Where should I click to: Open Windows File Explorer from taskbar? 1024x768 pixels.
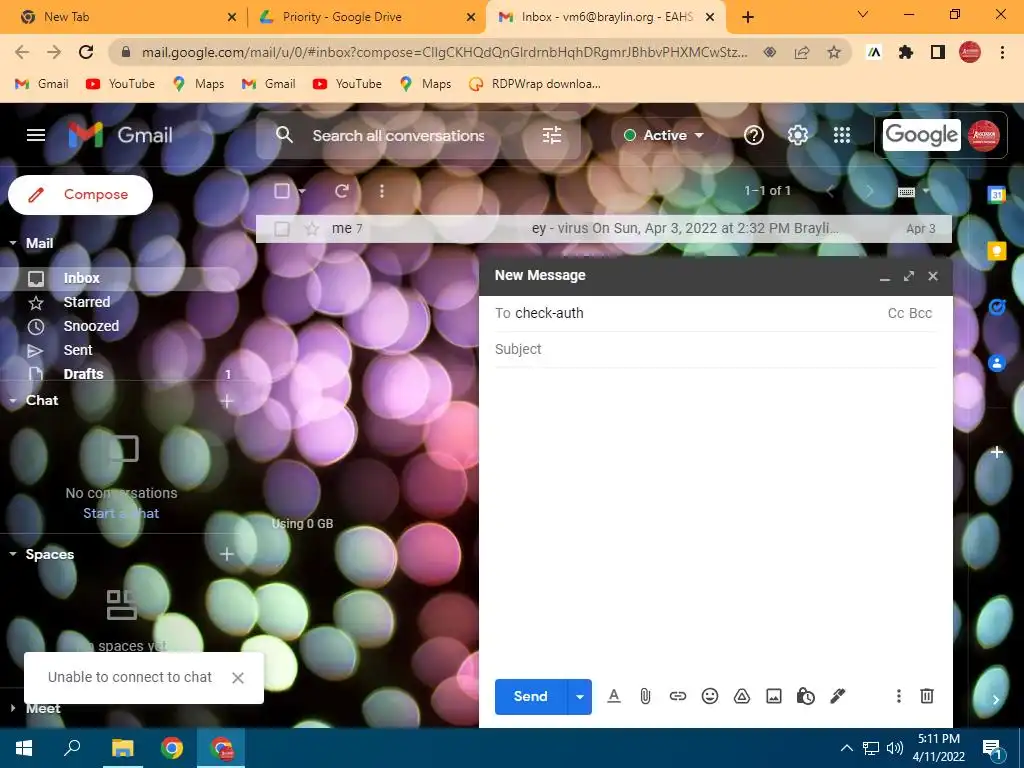pyautogui.click(x=122, y=748)
